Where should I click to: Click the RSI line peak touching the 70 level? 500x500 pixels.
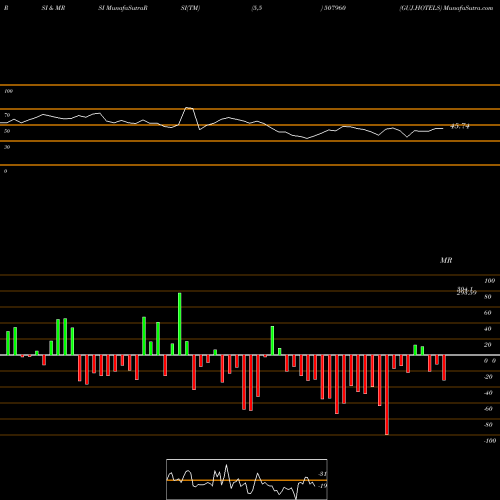188,108
